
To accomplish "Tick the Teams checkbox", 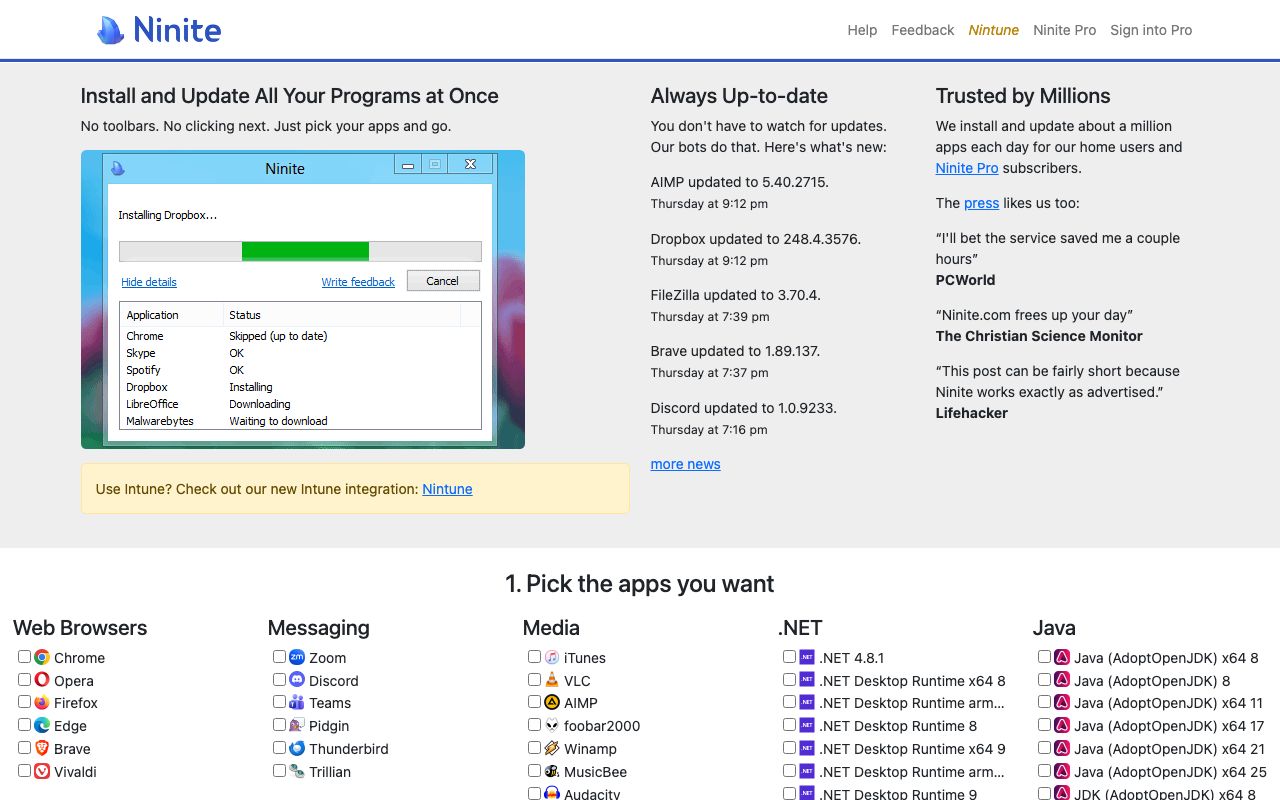I will tap(279, 702).
